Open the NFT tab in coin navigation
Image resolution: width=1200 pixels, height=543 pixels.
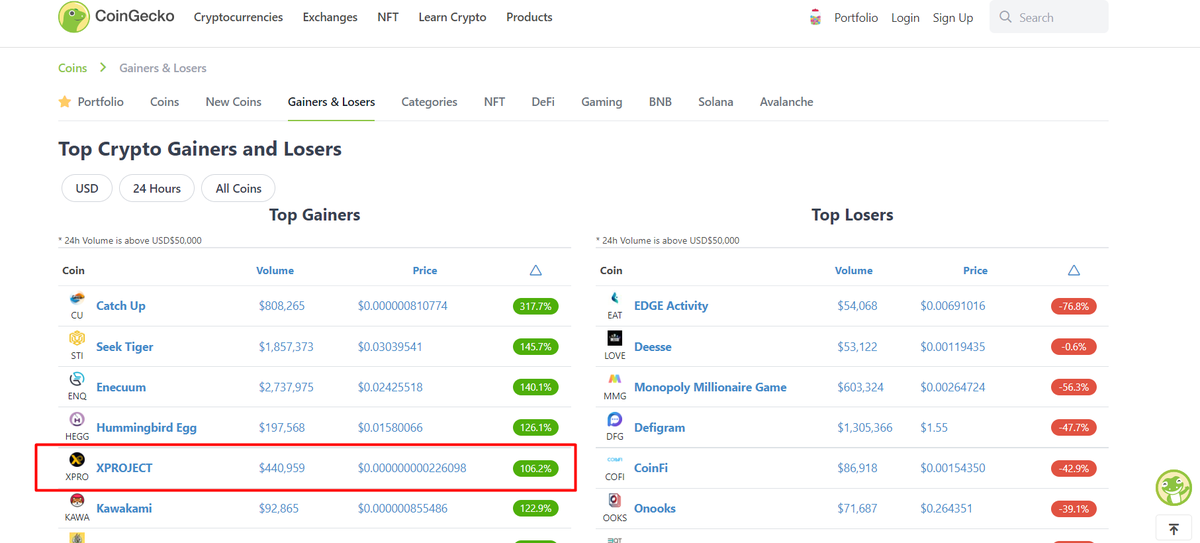(x=494, y=102)
